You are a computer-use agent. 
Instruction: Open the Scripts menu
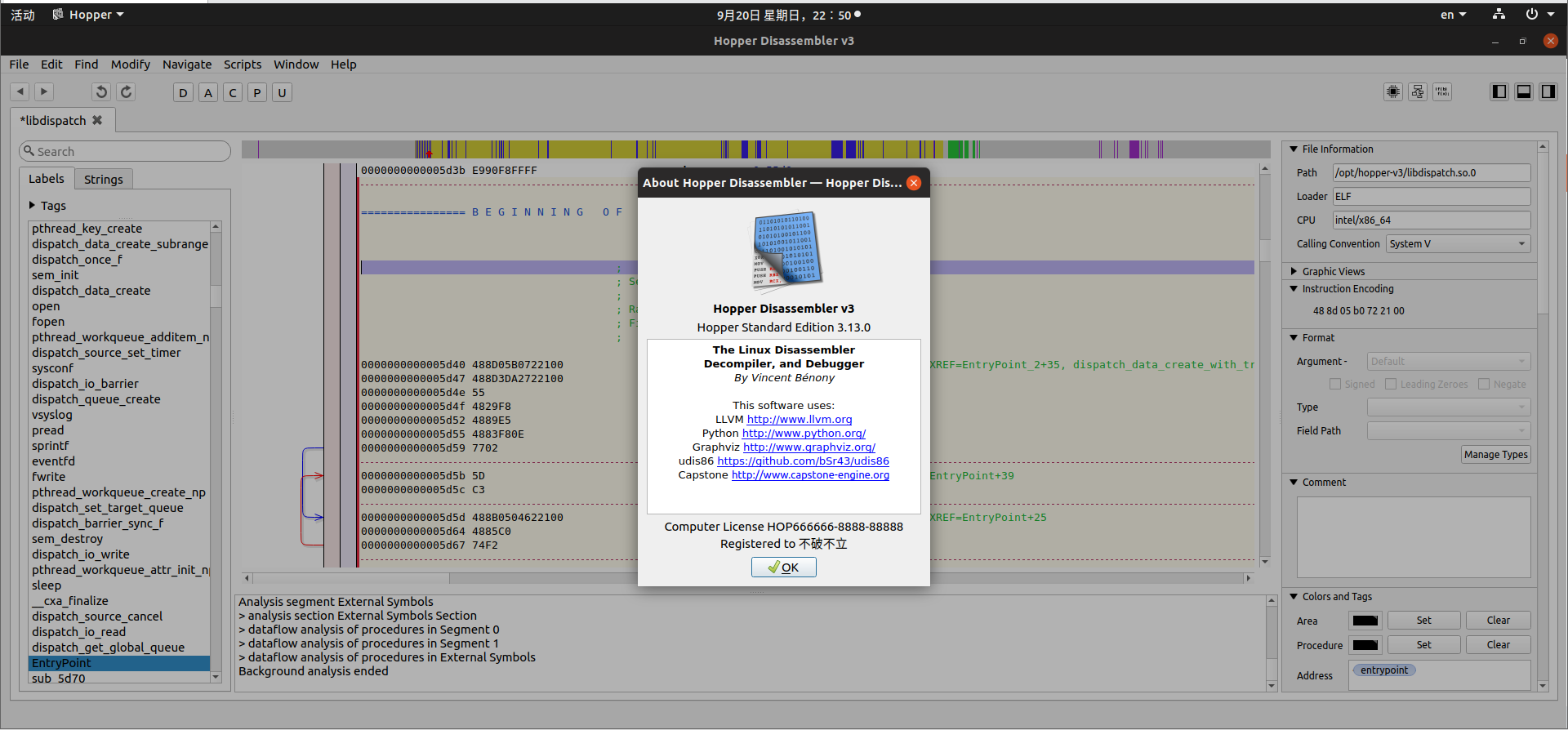point(243,65)
